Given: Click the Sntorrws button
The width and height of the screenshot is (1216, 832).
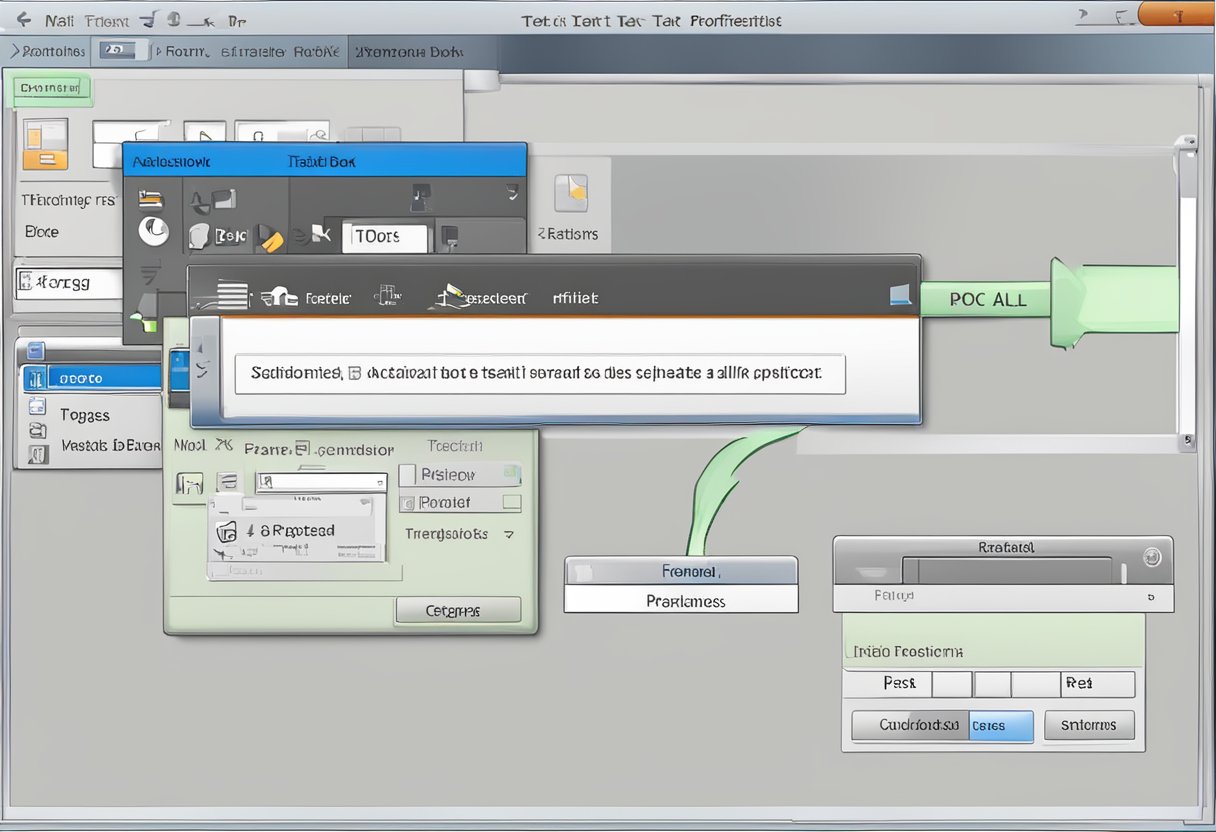Looking at the screenshot, I should [x=1089, y=725].
